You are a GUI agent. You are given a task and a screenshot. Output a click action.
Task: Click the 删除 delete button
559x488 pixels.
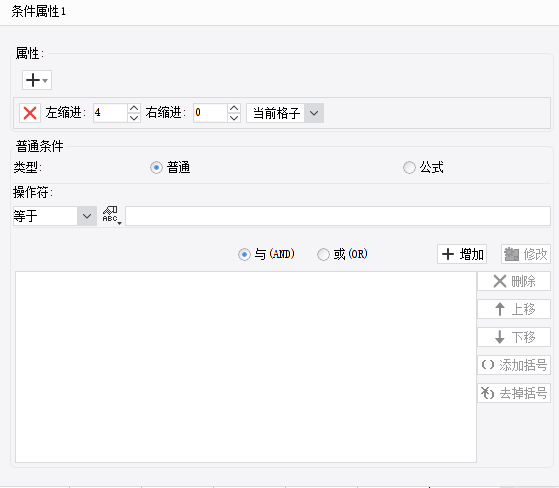[x=514, y=281]
